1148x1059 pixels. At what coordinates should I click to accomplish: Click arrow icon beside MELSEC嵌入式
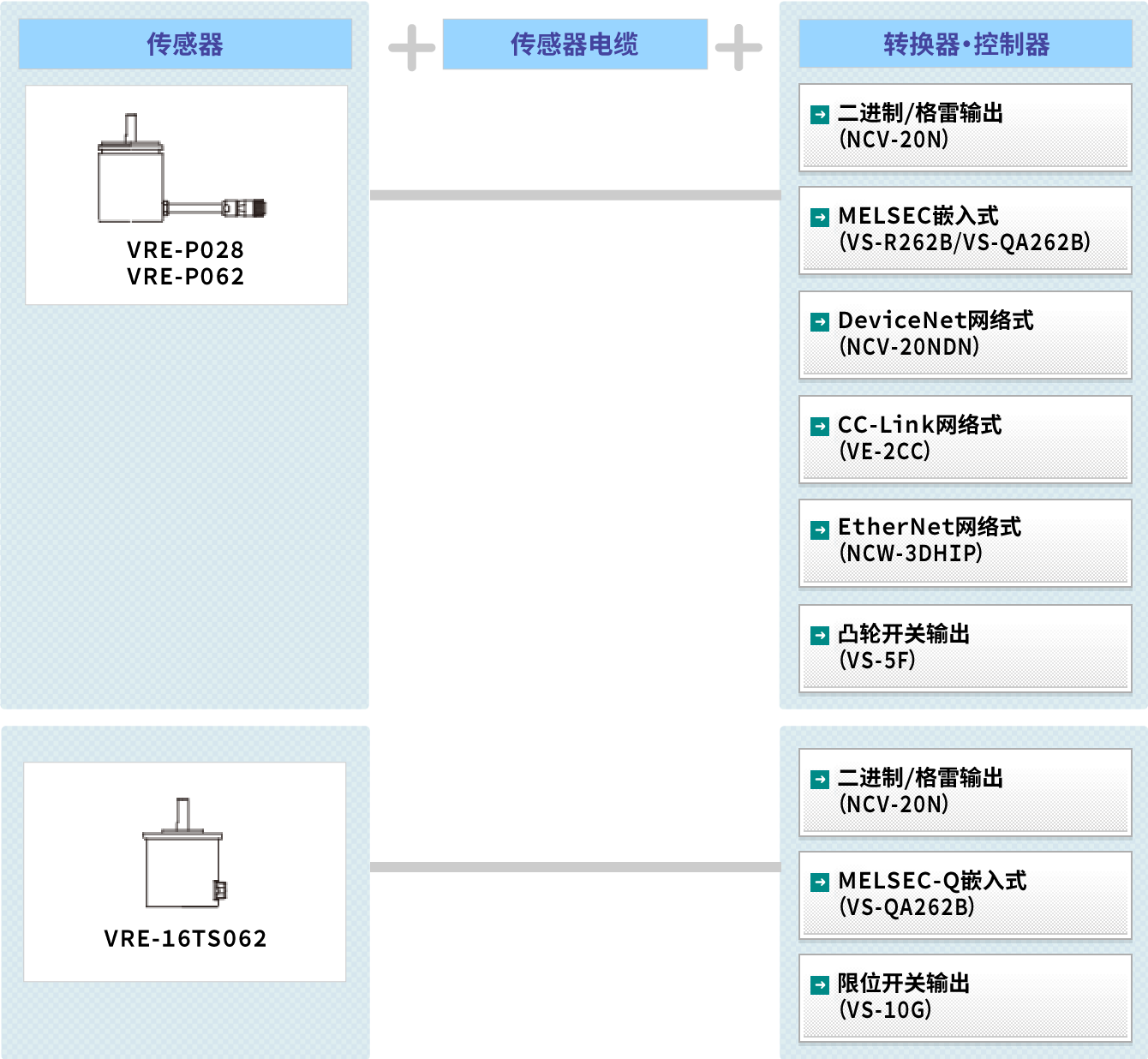(820, 218)
